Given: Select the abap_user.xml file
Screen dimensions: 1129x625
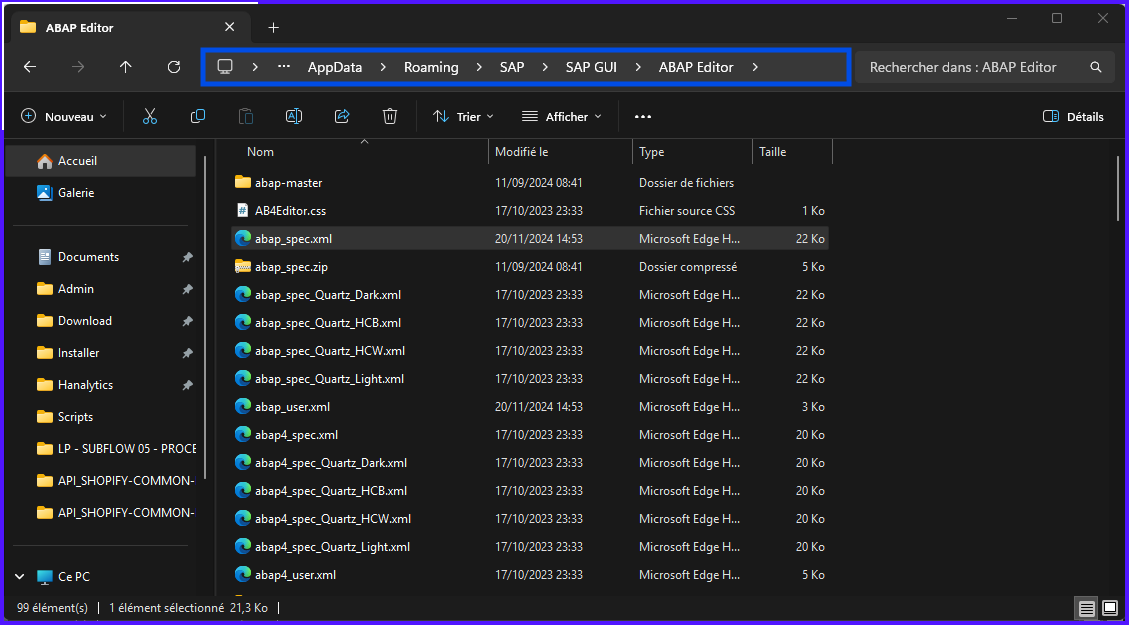Looking at the screenshot, I should point(292,407).
